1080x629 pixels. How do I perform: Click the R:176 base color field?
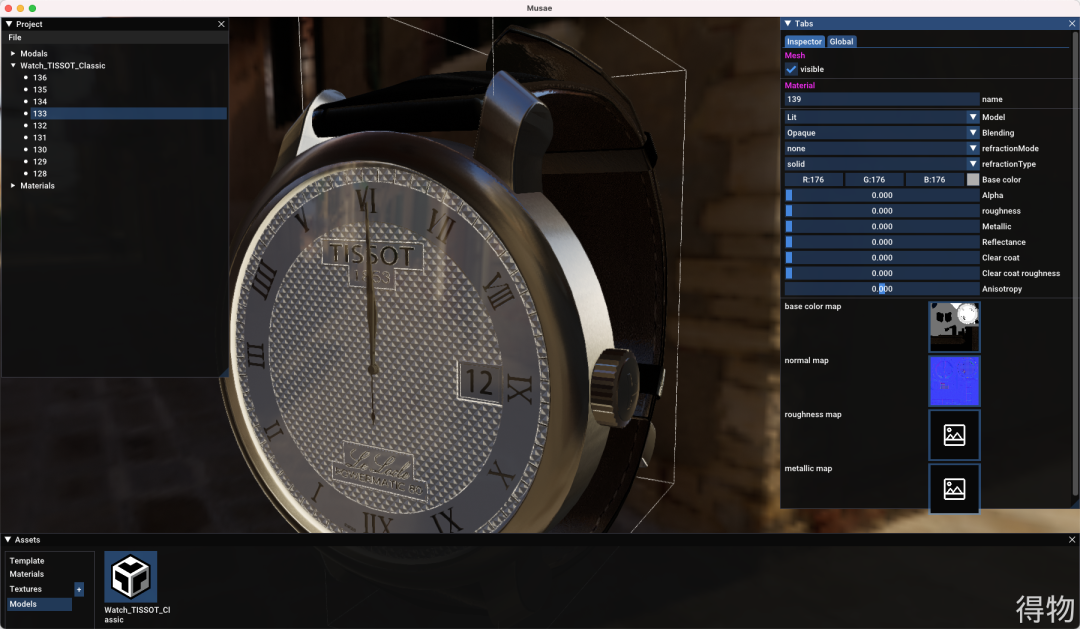coord(813,180)
